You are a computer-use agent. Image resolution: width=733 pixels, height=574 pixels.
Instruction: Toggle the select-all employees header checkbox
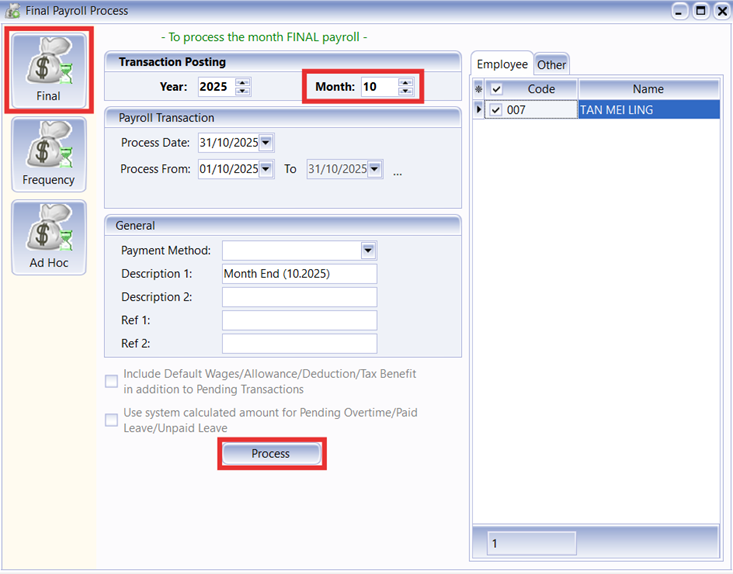496,89
